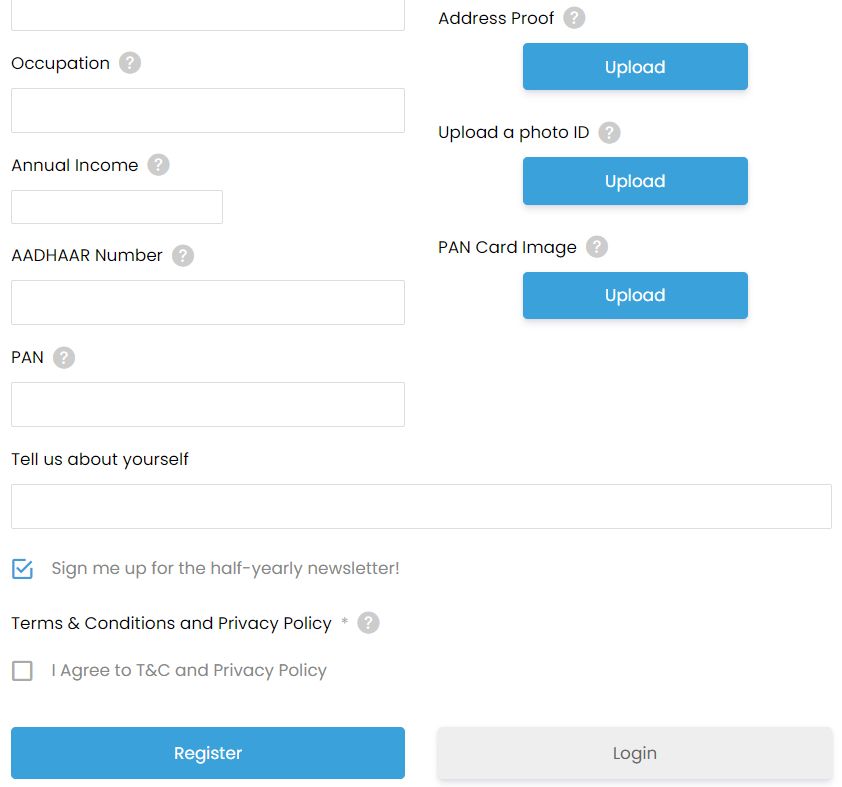Go to the Login button
842x787 pixels.
(635, 753)
